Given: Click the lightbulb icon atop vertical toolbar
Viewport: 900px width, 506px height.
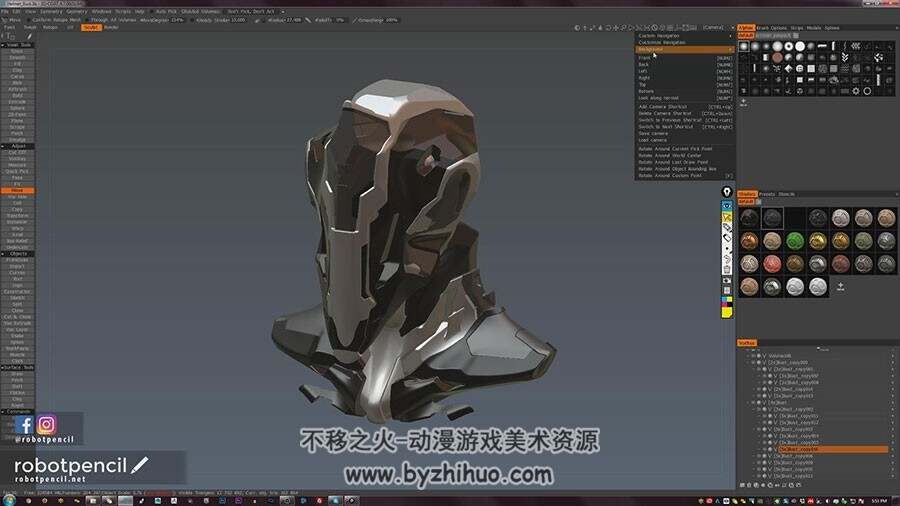Looking at the screenshot, I should [727, 192].
